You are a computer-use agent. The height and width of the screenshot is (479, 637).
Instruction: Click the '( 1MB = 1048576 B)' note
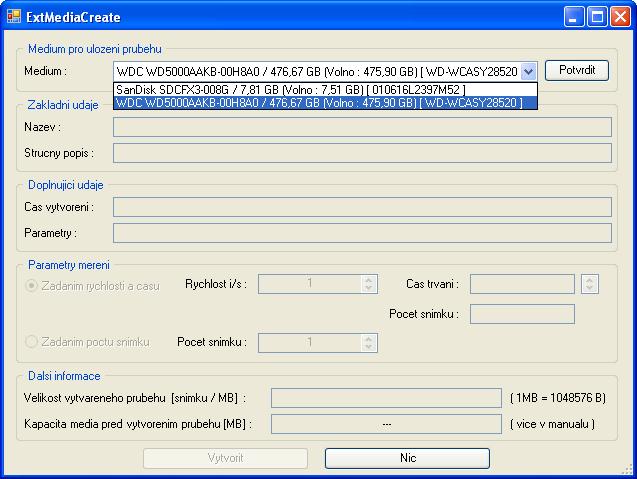point(558,398)
